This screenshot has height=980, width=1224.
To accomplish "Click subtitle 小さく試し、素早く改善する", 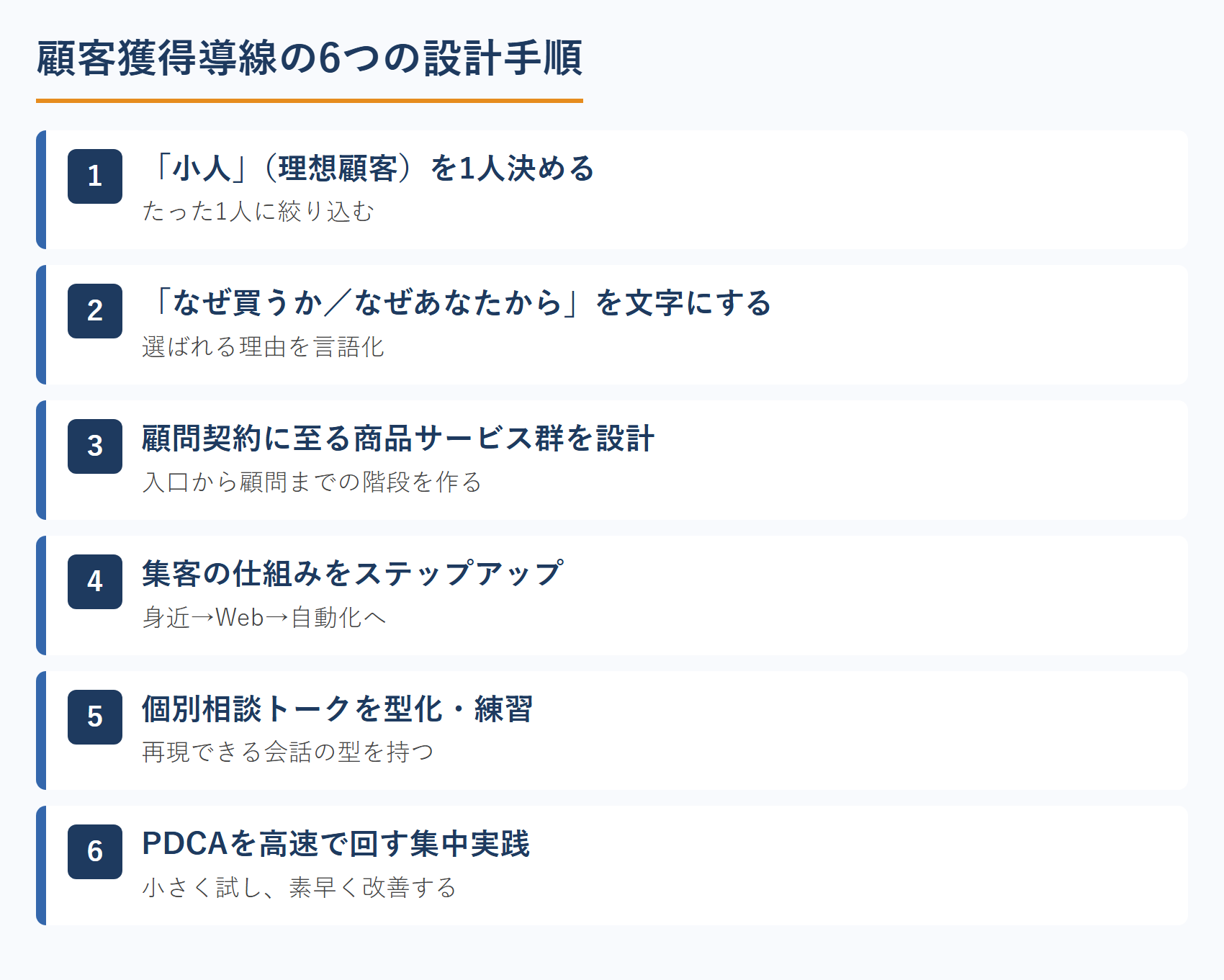I will coord(300,888).
